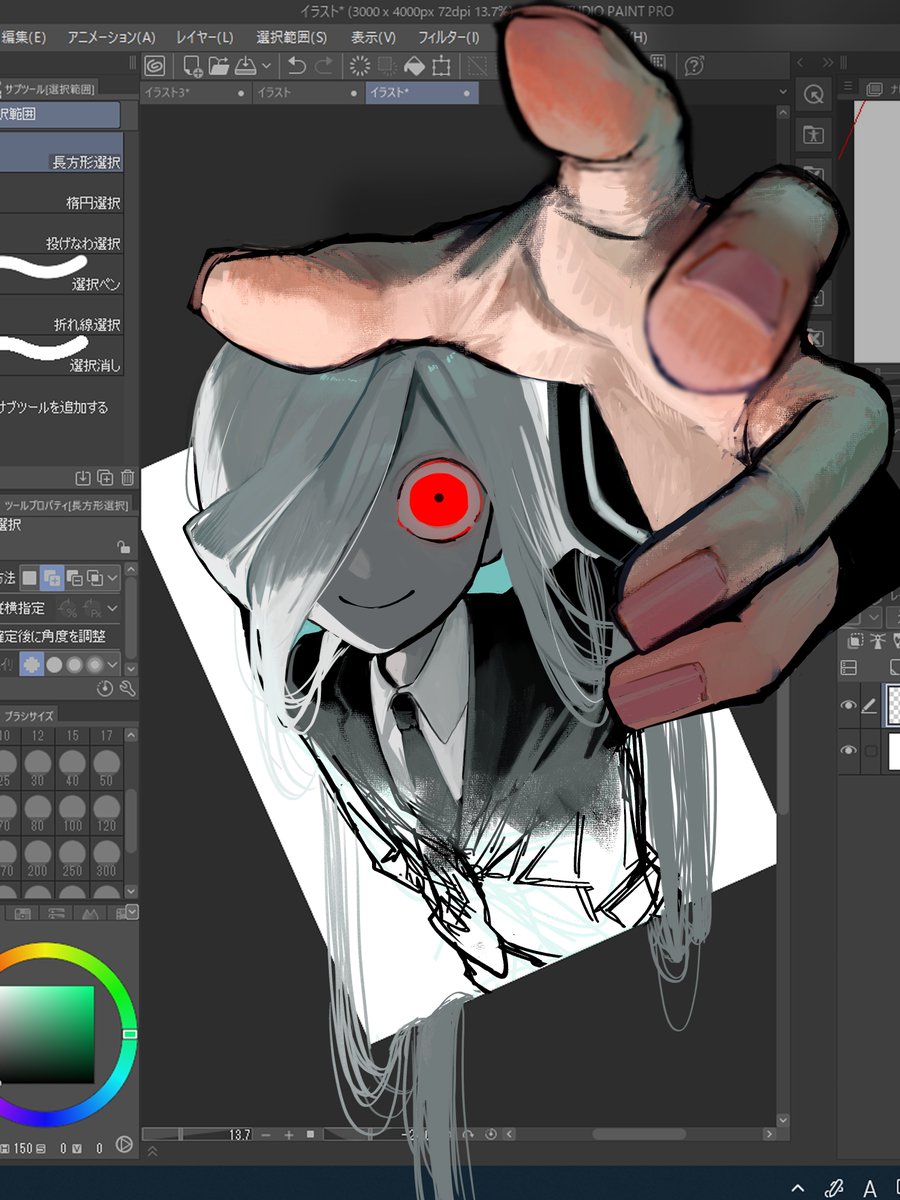
Task: Select the weak anti-aliasing circle option
Action: click(55, 664)
